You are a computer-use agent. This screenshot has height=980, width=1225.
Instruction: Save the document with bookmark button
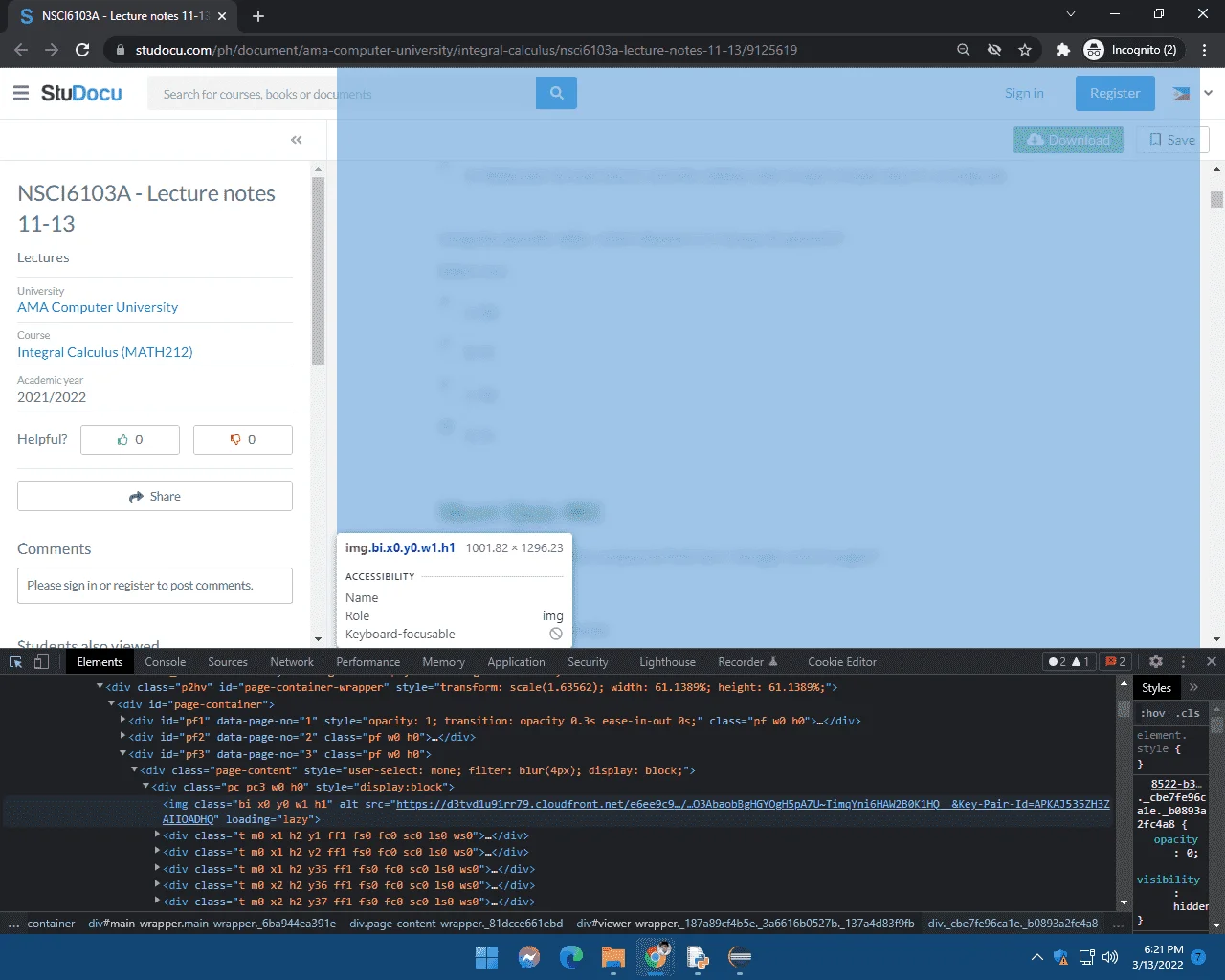coord(1172,140)
